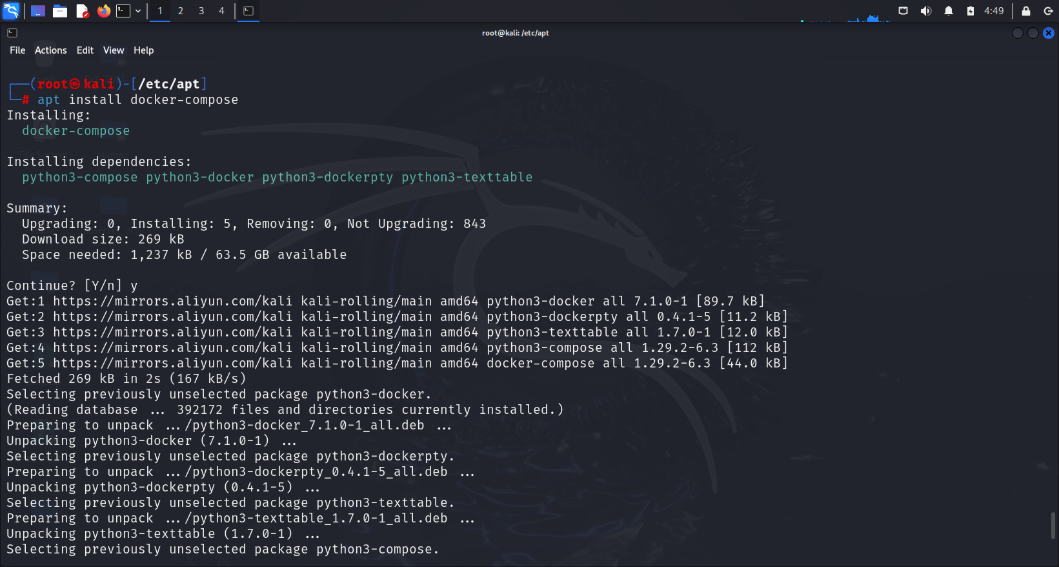Click the 'Download size: 269 kB' line
Screen dimensions: 1059x567
[x=103, y=240]
